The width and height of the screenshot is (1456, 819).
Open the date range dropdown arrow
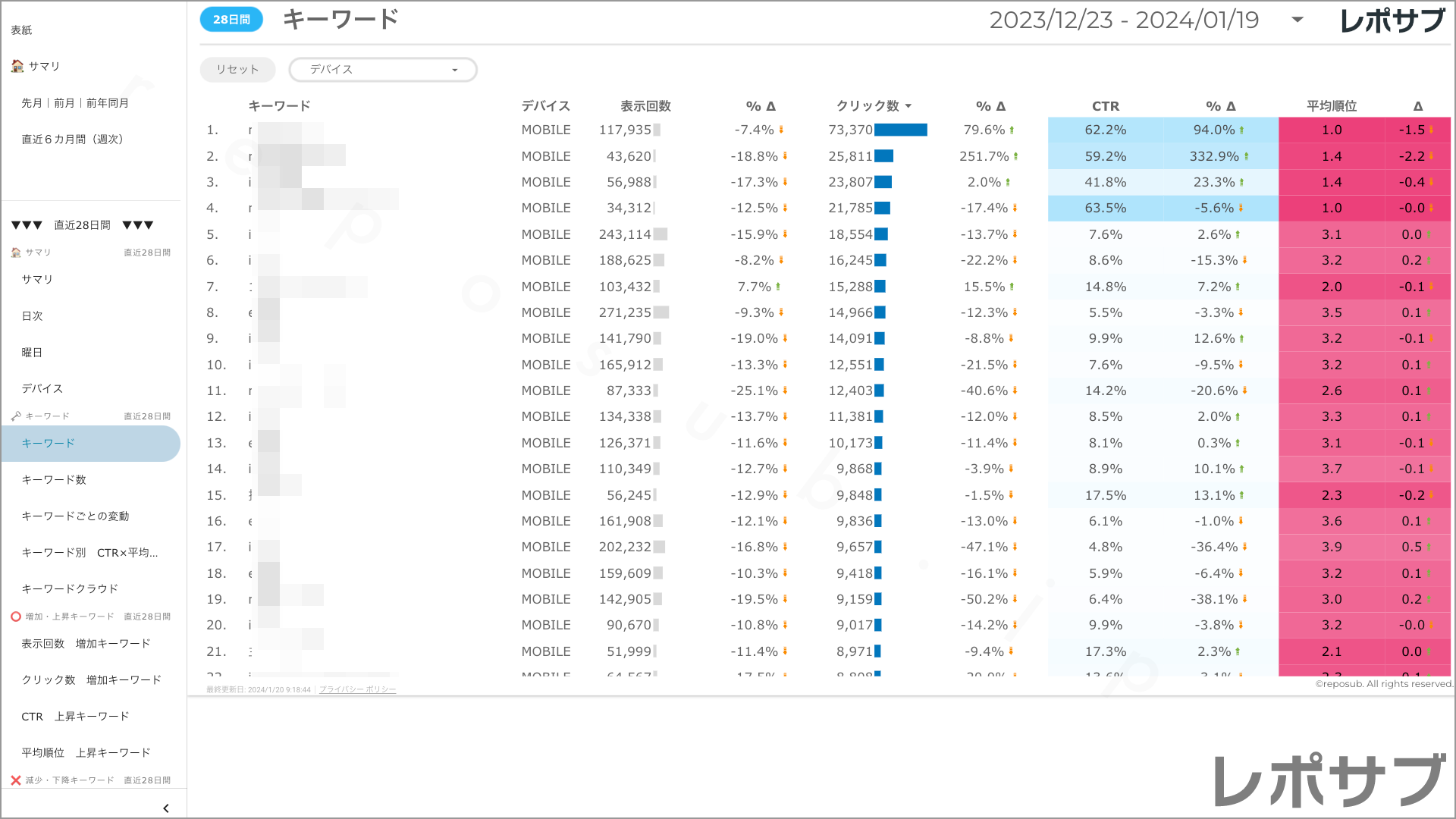pyautogui.click(x=1298, y=20)
